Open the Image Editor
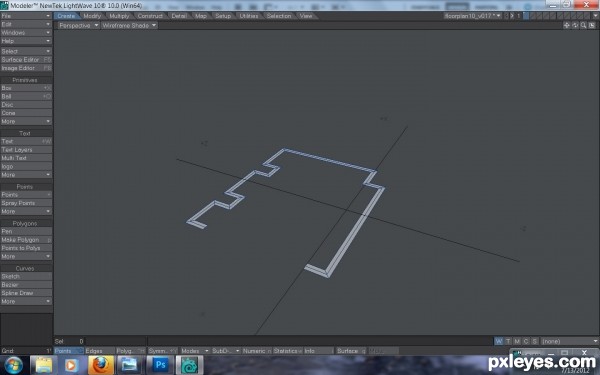This screenshot has width=600, height=375. tap(26, 68)
